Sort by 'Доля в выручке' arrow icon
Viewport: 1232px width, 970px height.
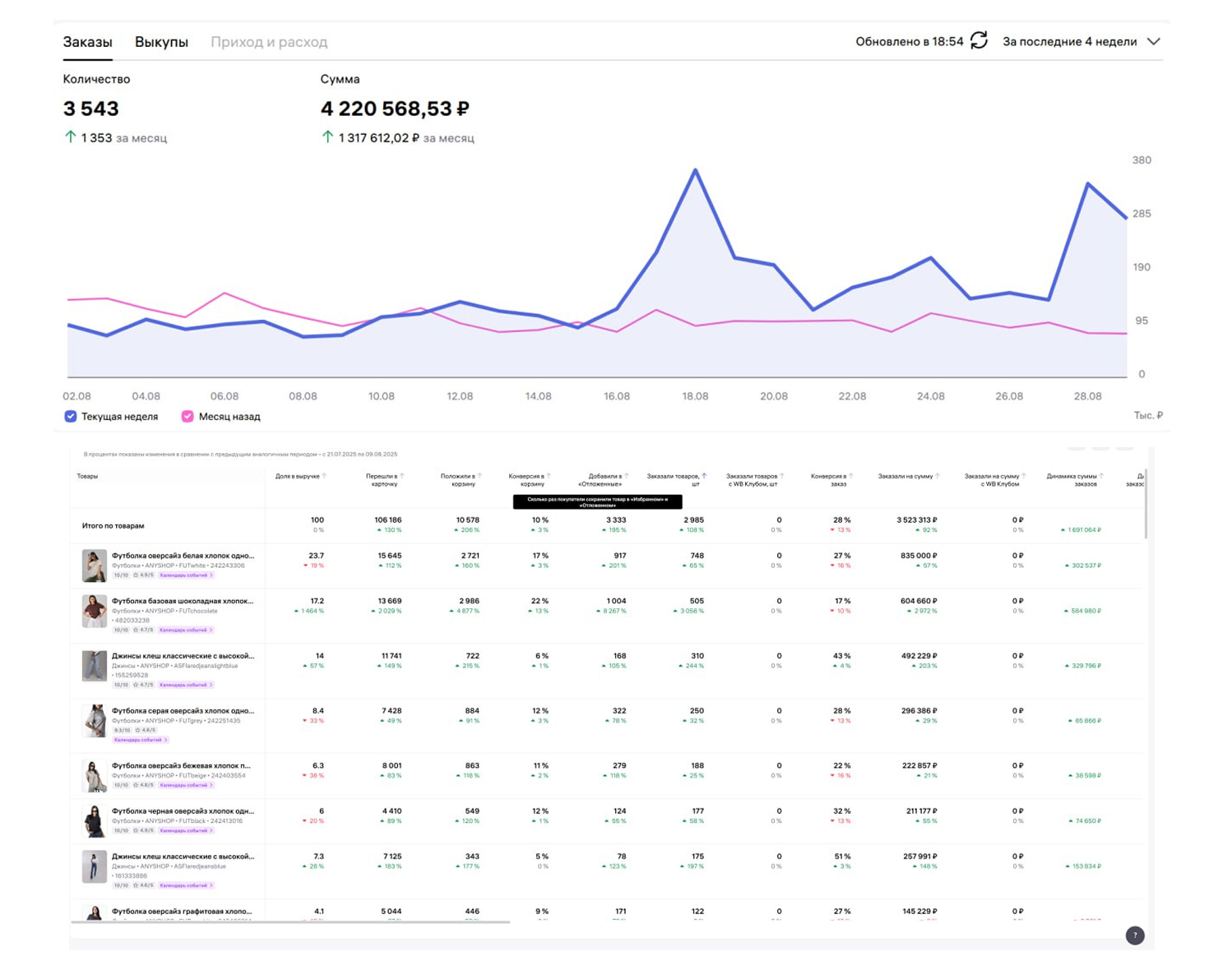tap(325, 476)
